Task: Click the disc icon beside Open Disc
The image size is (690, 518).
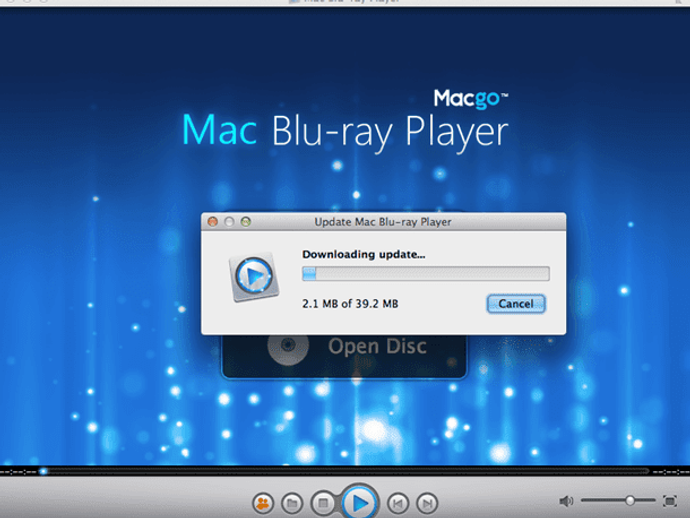Action: pyautogui.click(x=288, y=347)
